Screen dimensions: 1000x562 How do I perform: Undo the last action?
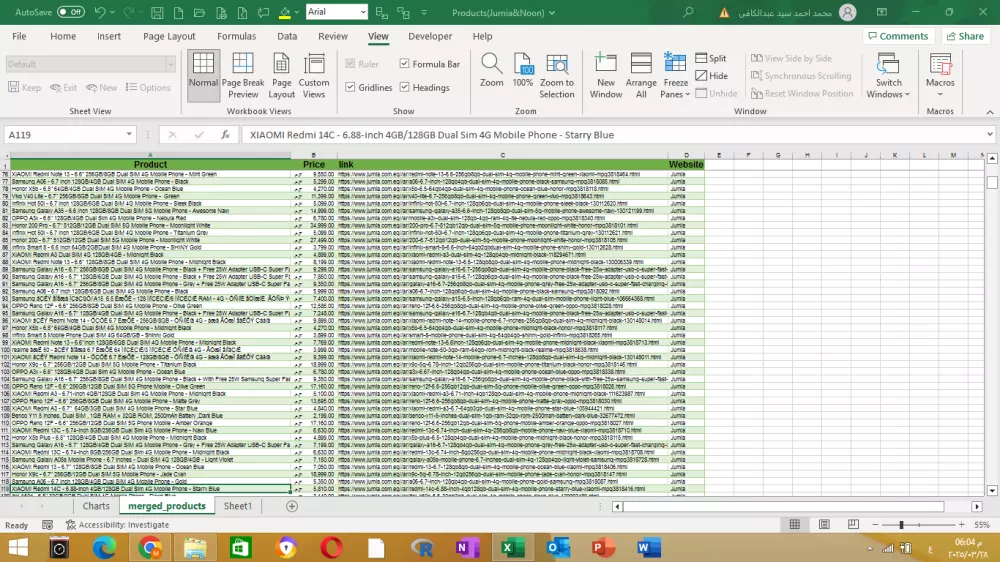99,12
